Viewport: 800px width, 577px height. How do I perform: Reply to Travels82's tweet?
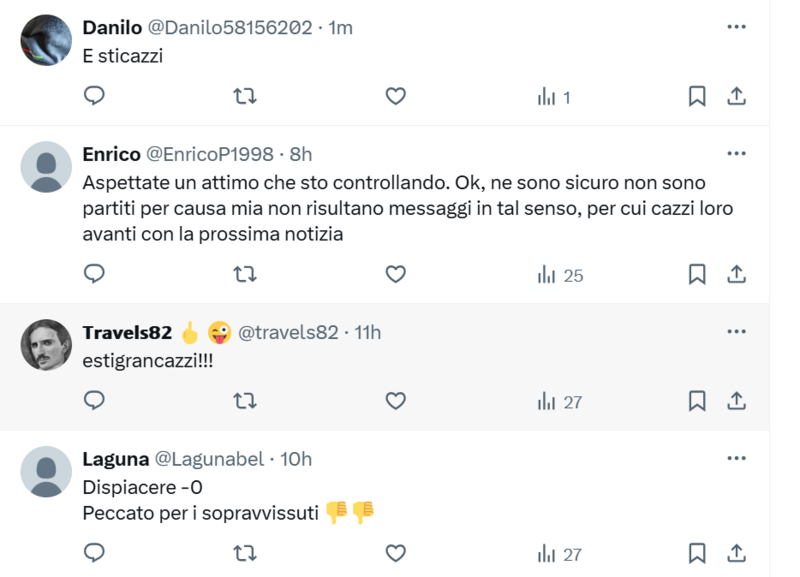tap(94, 401)
